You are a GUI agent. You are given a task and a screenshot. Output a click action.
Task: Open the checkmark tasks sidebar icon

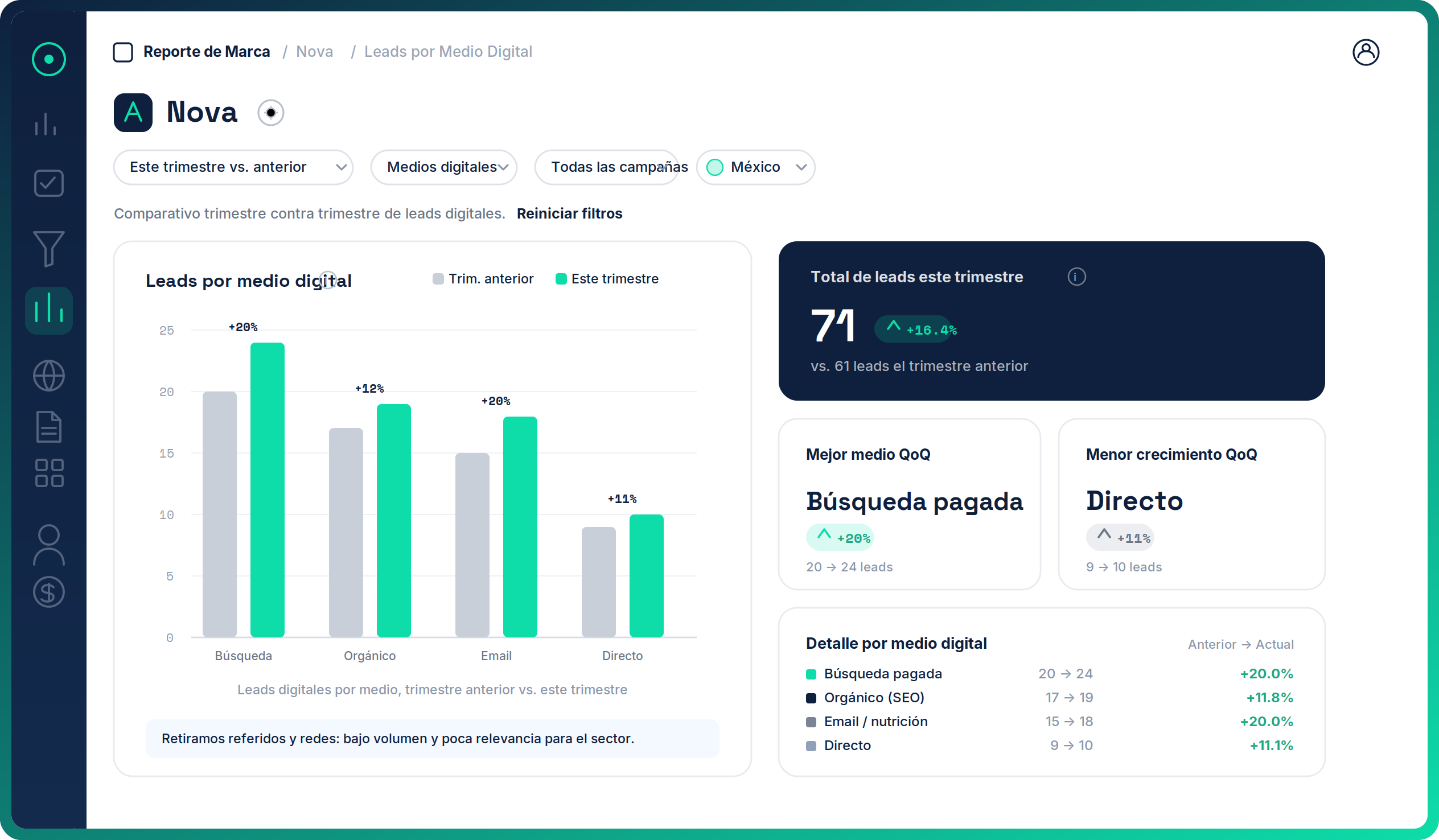[x=48, y=183]
